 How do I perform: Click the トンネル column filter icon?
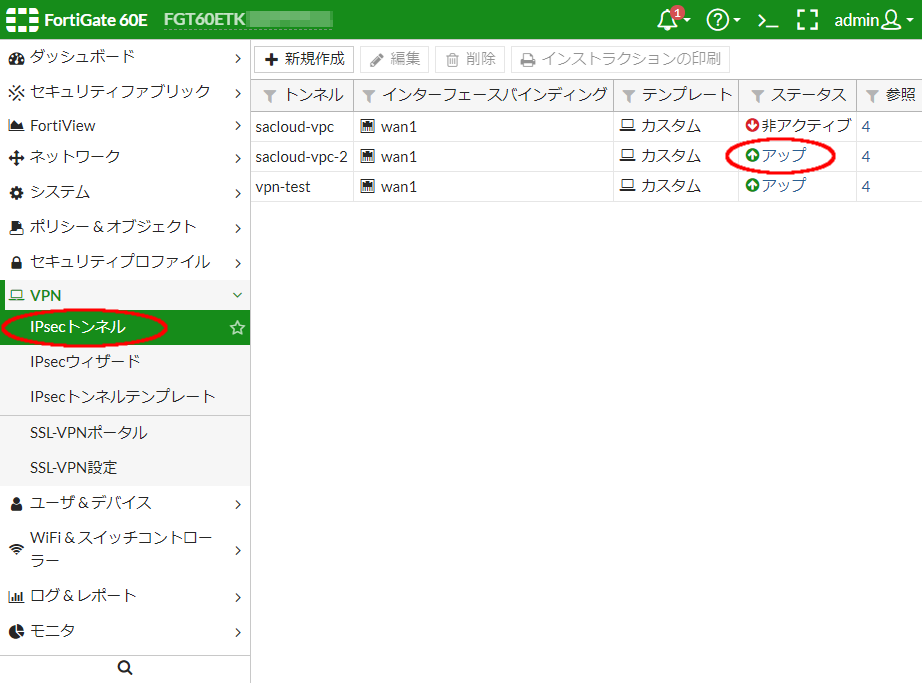(x=270, y=96)
